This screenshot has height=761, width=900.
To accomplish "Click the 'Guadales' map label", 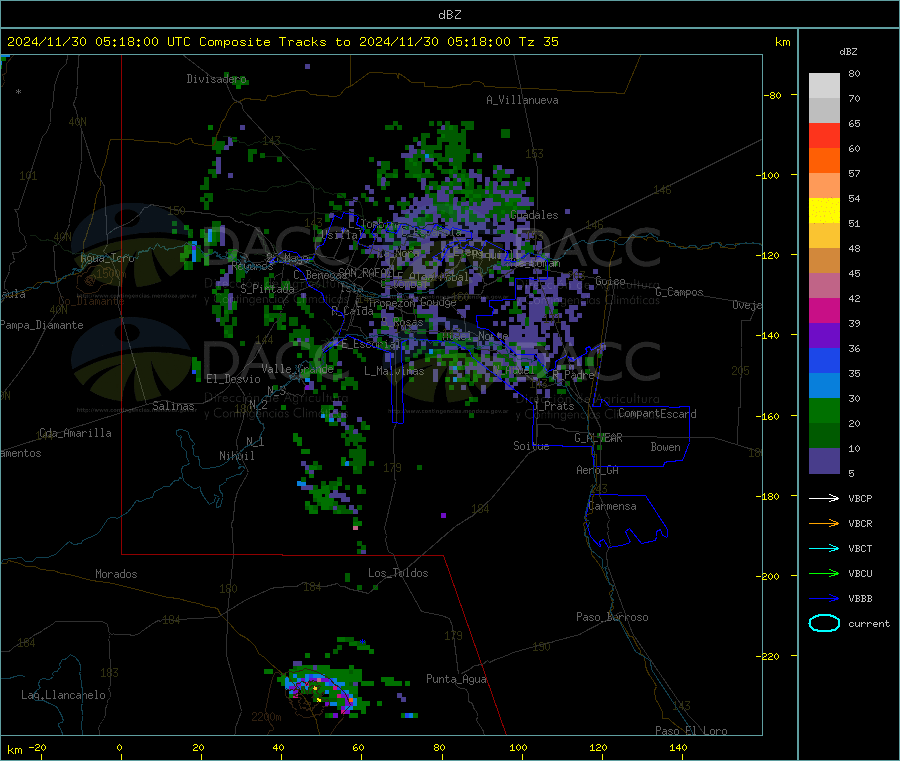I will pyautogui.click(x=534, y=215).
